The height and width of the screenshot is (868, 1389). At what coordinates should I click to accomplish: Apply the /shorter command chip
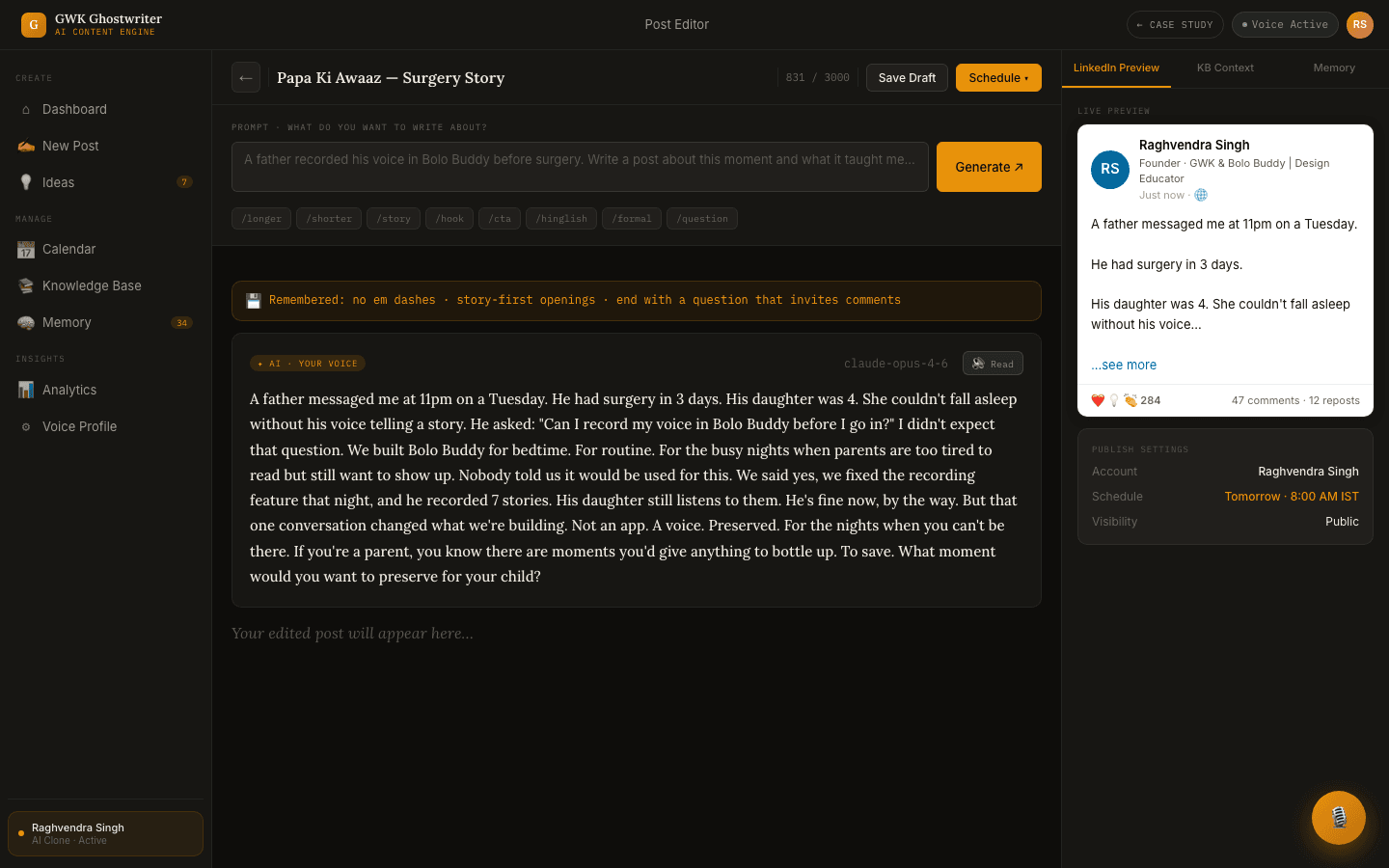(329, 219)
